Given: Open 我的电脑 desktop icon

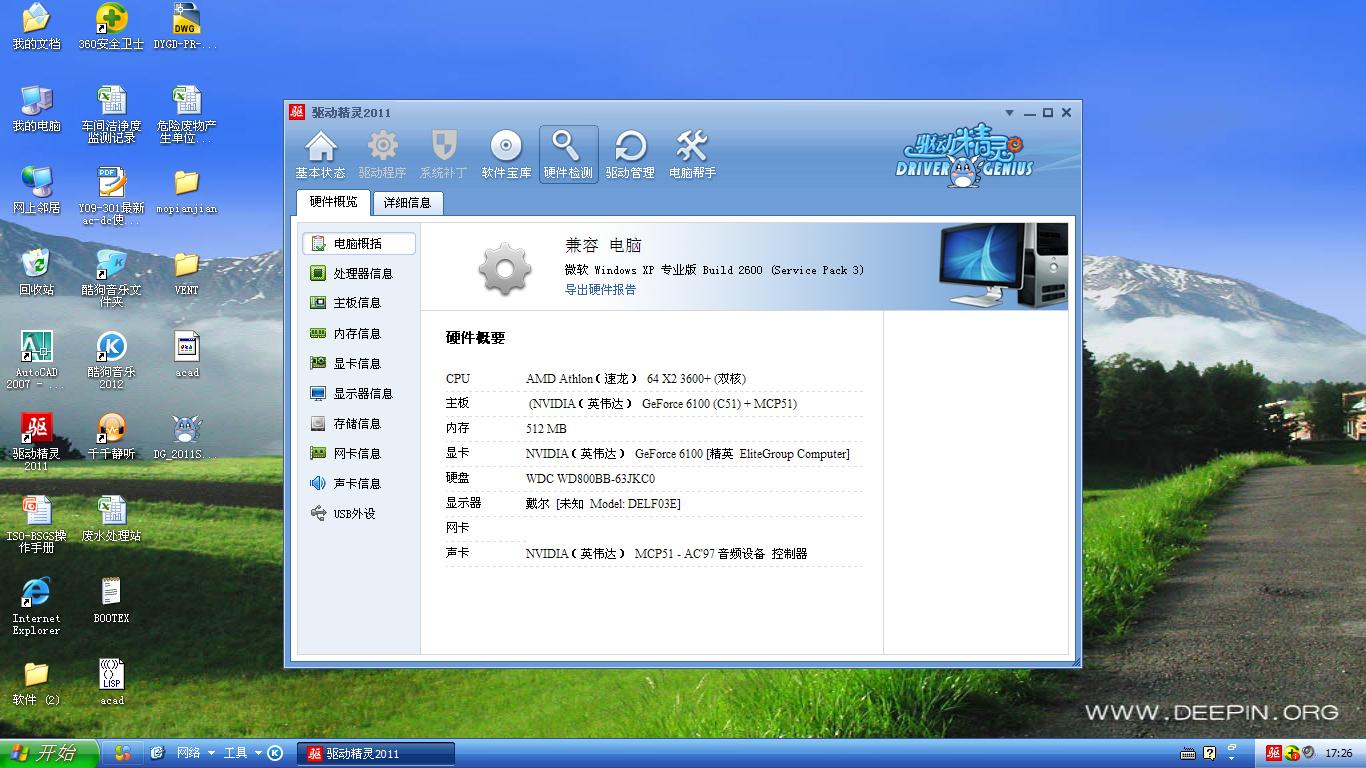Looking at the screenshot, I should [x=36, y=109].
